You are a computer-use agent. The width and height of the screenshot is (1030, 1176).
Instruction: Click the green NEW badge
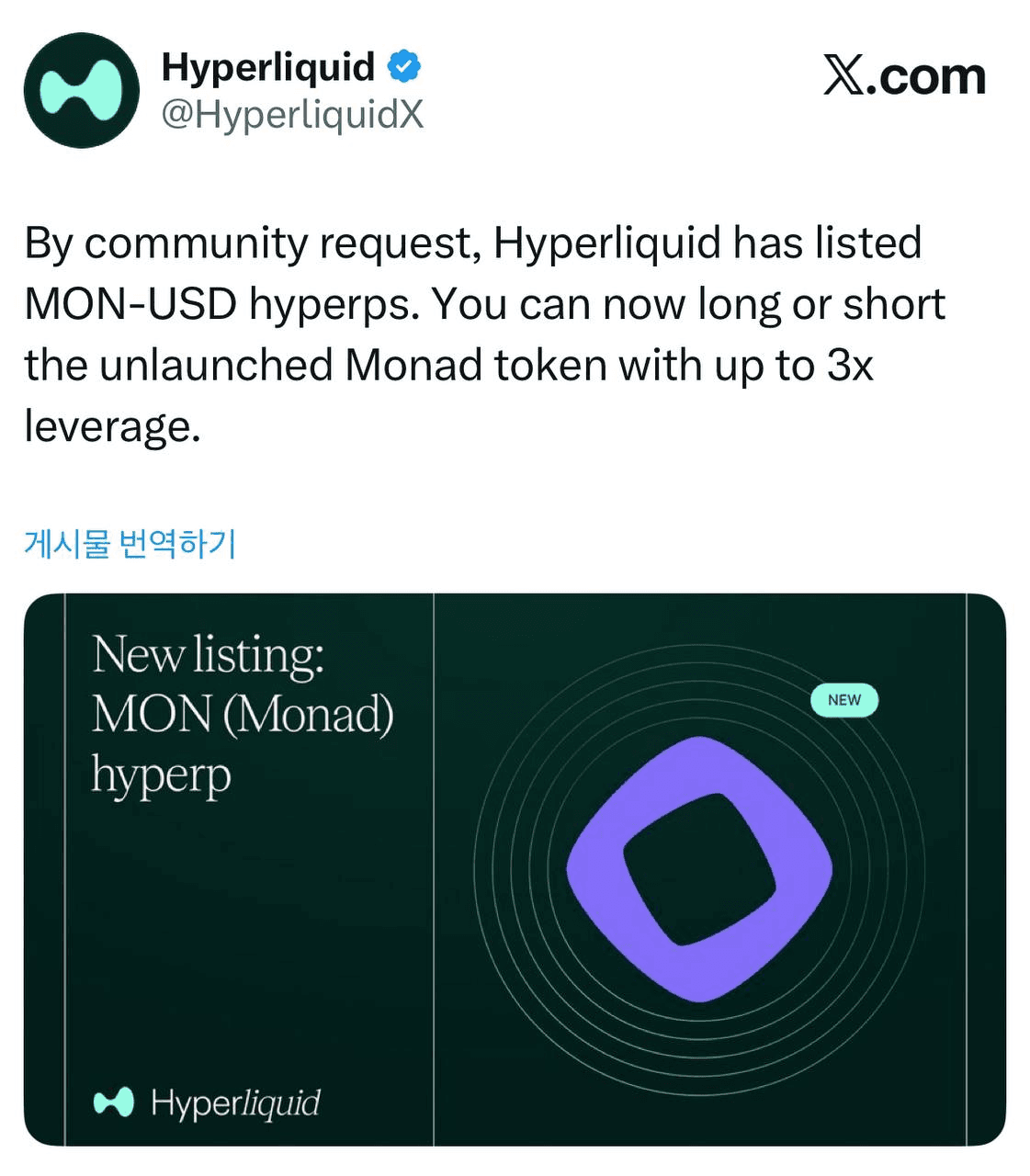(843, 700)
